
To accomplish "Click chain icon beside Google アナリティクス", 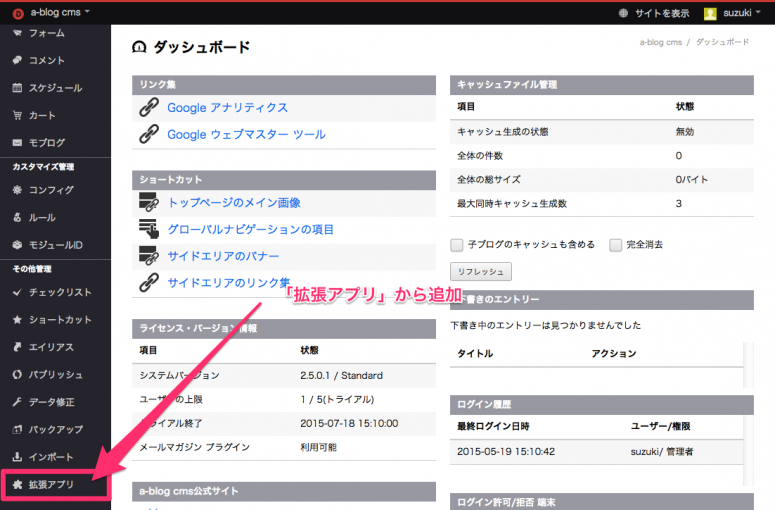I will [149, 107].
